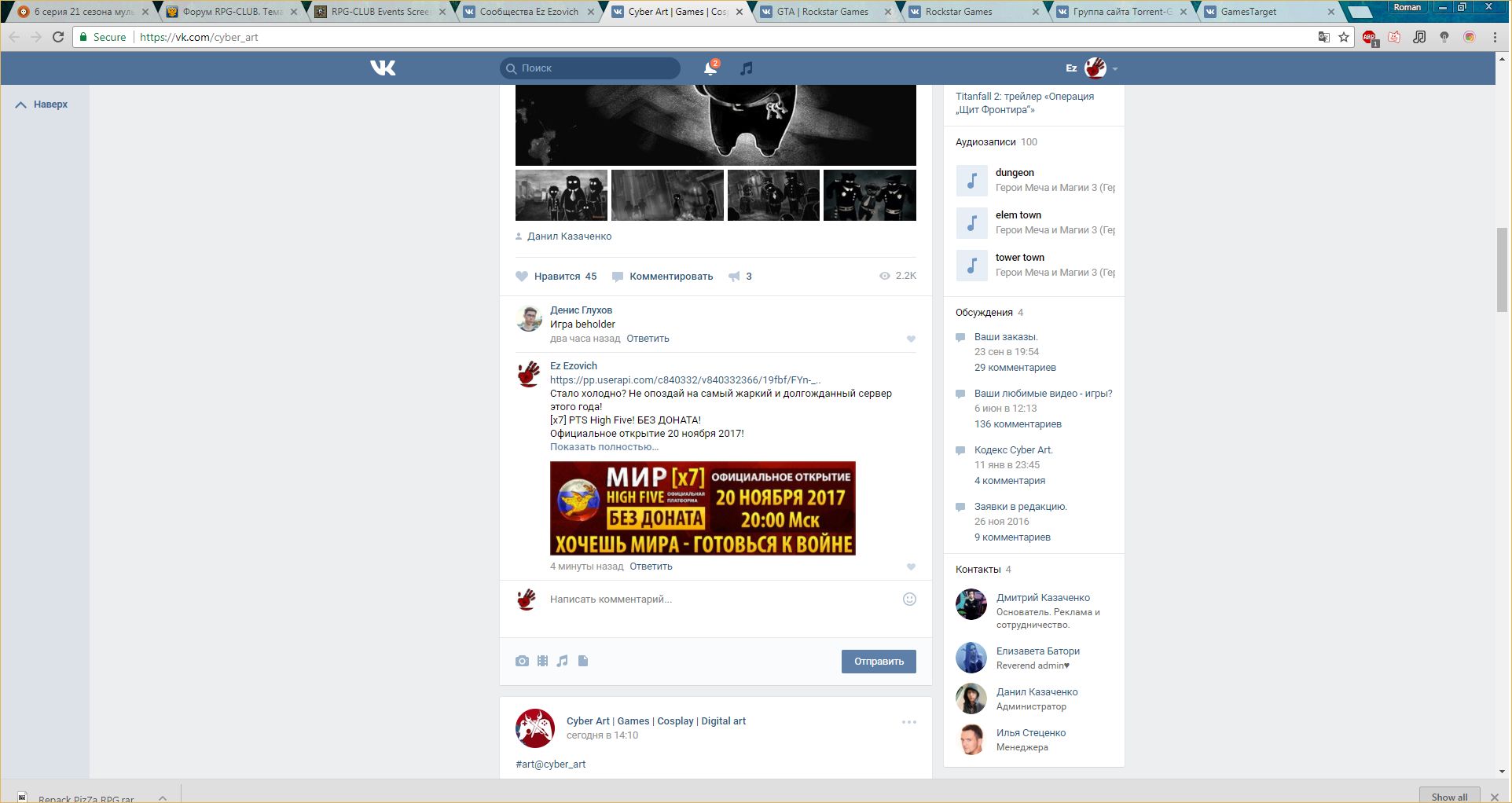Send the comment with Отправить
Screen dimensions: 1512x803
click(879, 662)
